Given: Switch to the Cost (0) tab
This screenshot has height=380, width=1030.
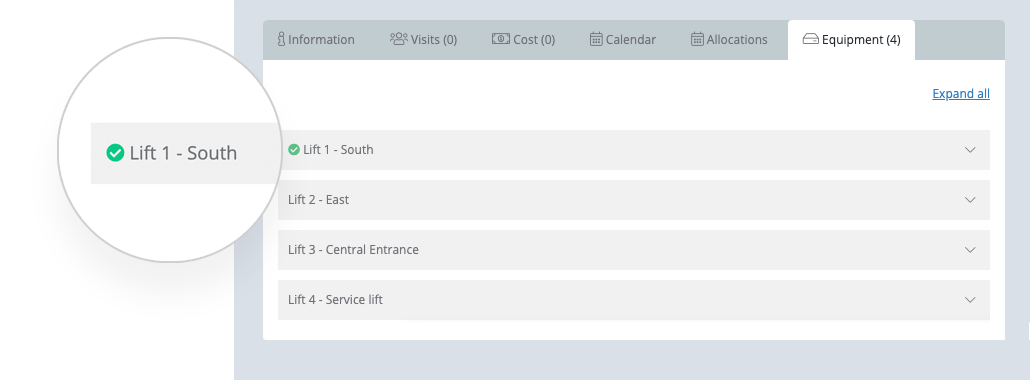Looking at the screenshot, I should click(x=524, y=39).
